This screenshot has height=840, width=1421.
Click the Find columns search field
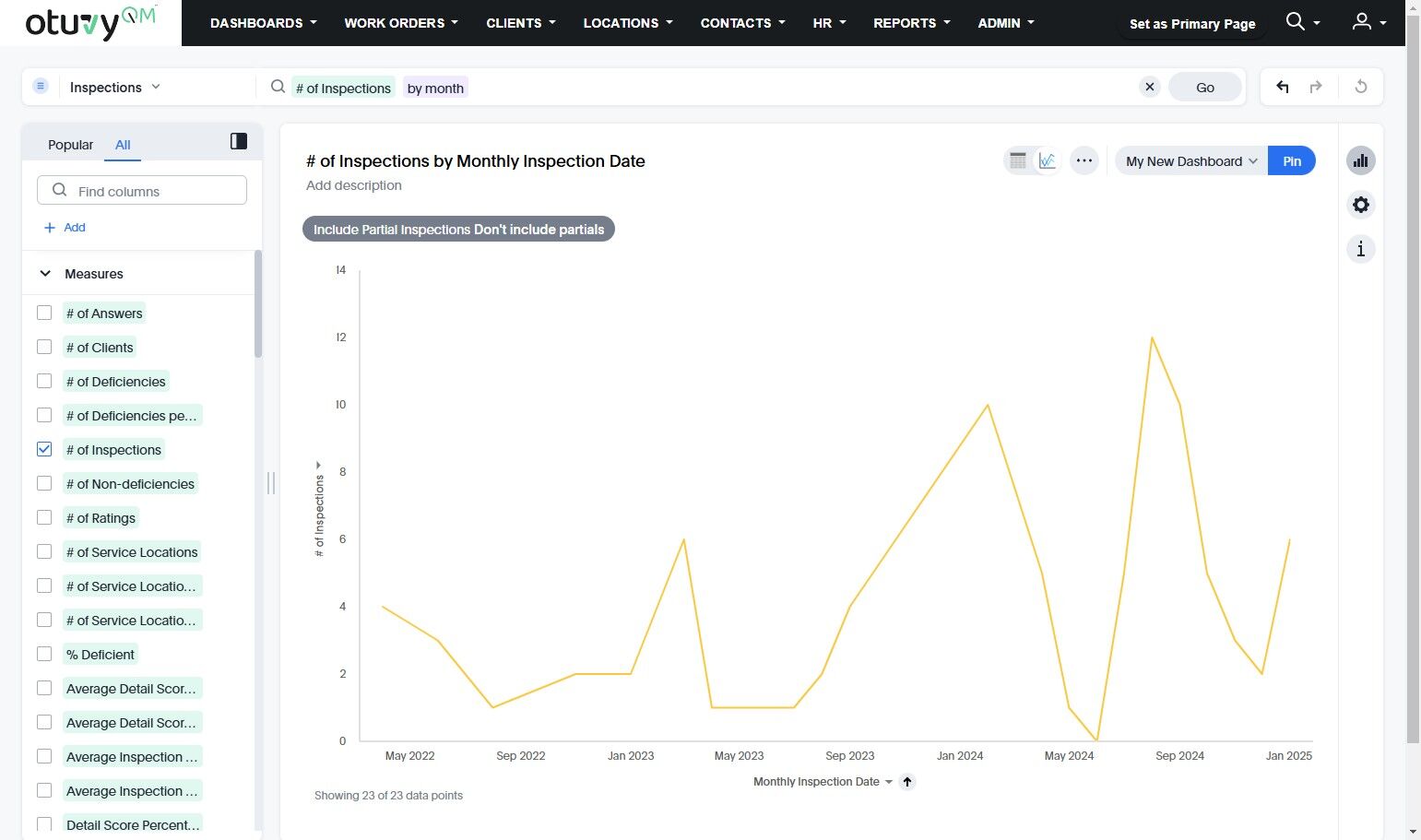pos(143,191)
